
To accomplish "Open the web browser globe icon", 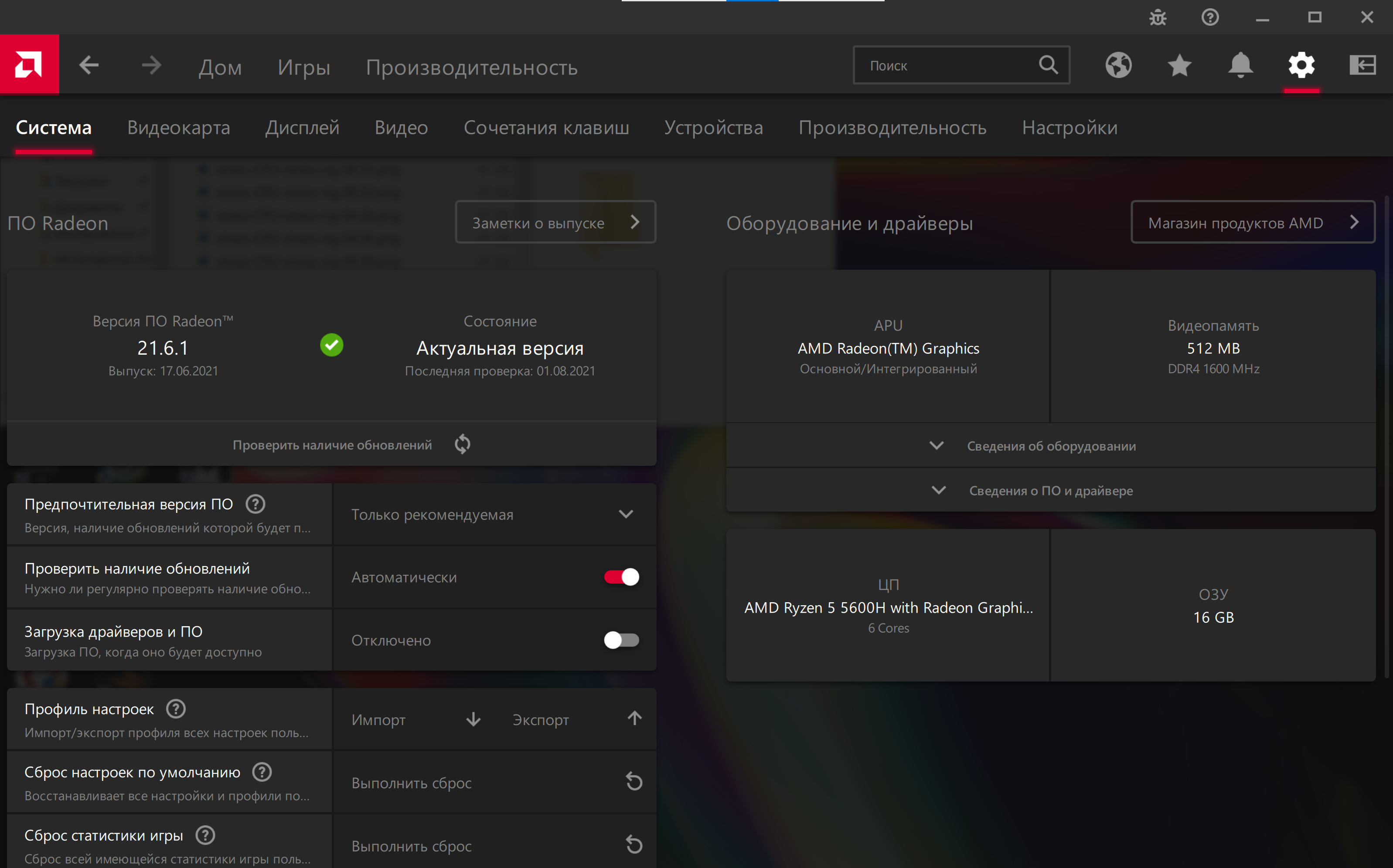I will click(x=1118, y=65).
